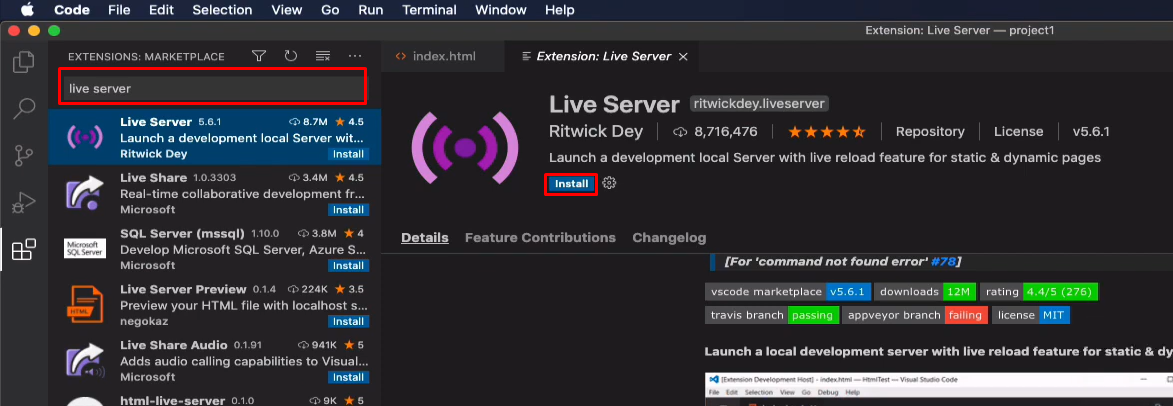1173x406 pixels.
Task: Install Live Server Preview by negokaz
Action: [x=348, y=322]
